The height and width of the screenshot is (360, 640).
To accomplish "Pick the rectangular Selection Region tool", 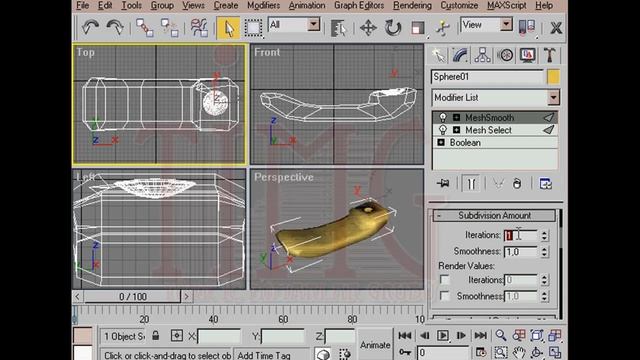I will [253, 28].
